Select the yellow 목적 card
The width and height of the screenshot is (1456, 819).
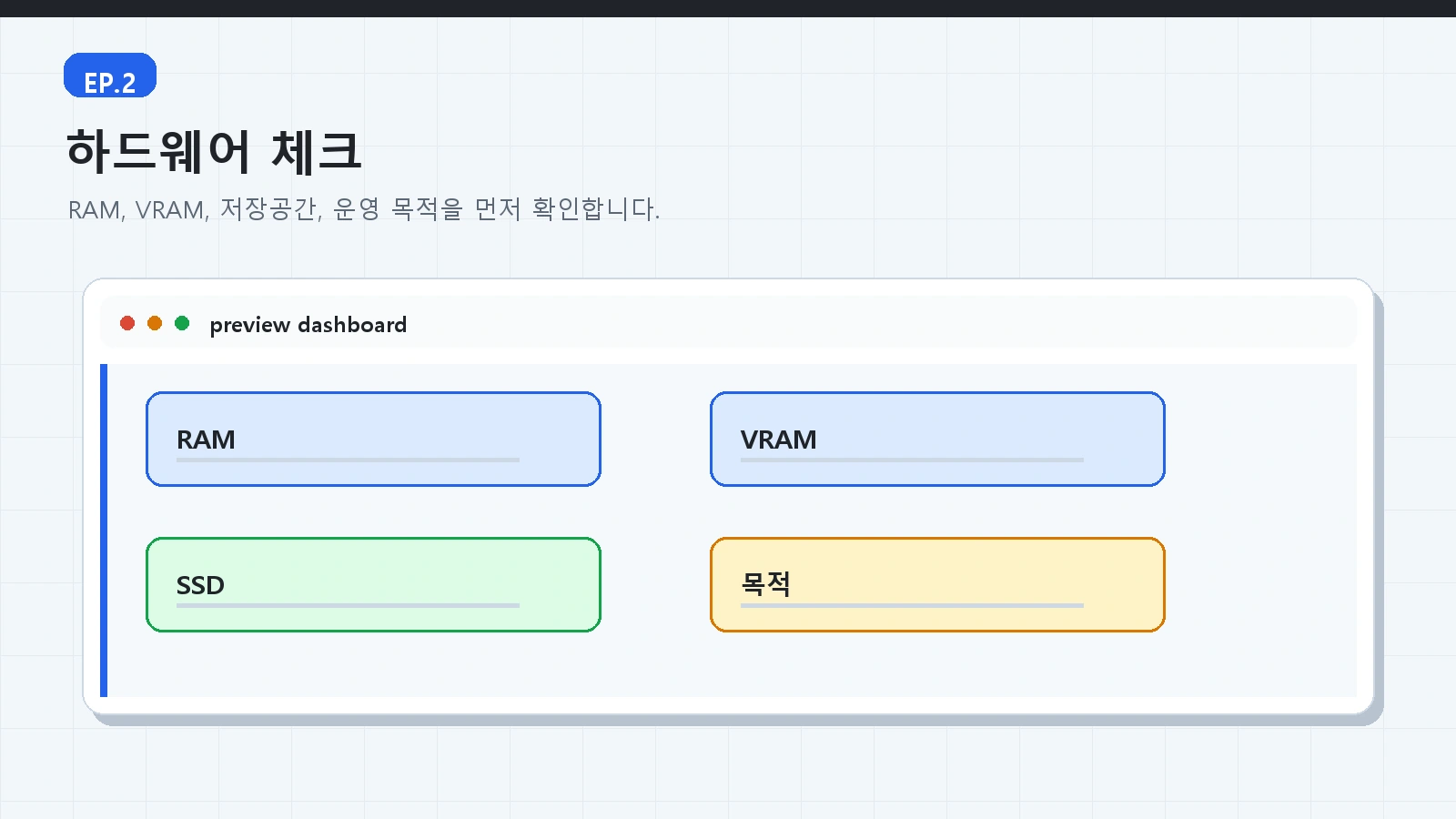click(937, 585)
